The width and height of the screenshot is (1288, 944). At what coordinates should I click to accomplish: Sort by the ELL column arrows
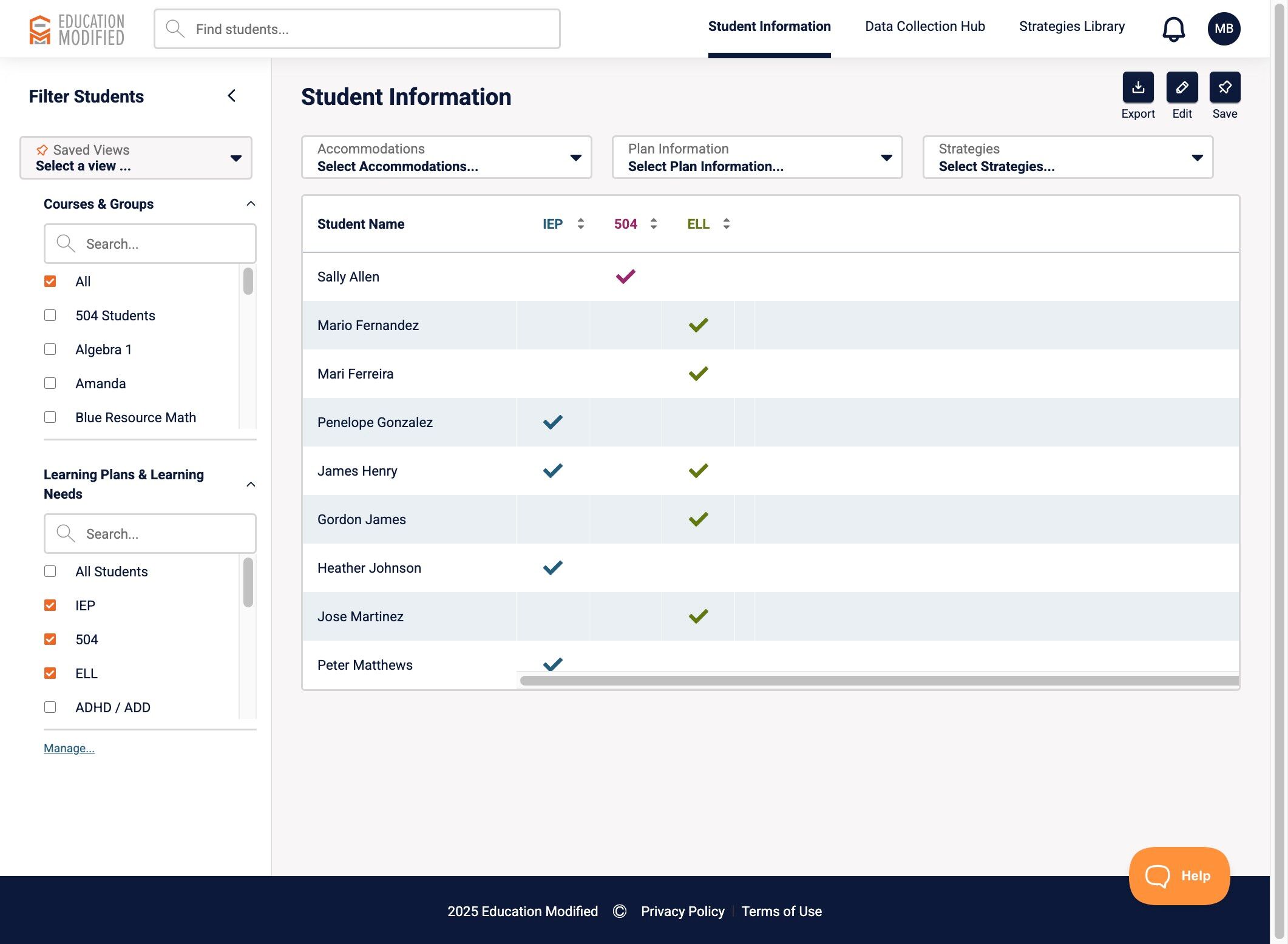(x=726, y=224)
